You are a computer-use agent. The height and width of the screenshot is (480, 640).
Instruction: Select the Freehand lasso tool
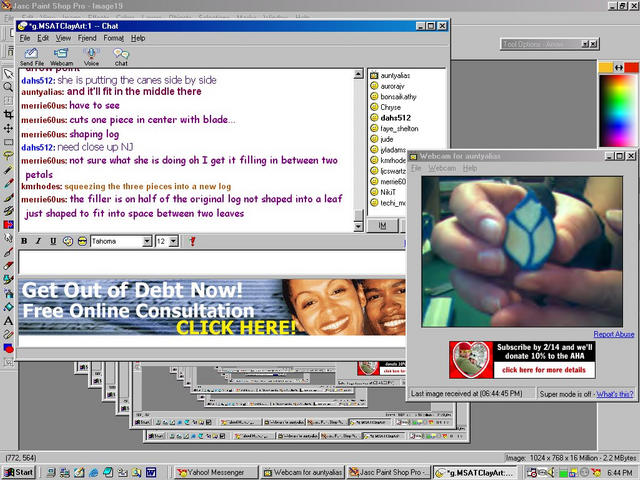pyautogui.click(x=8, y=156)
